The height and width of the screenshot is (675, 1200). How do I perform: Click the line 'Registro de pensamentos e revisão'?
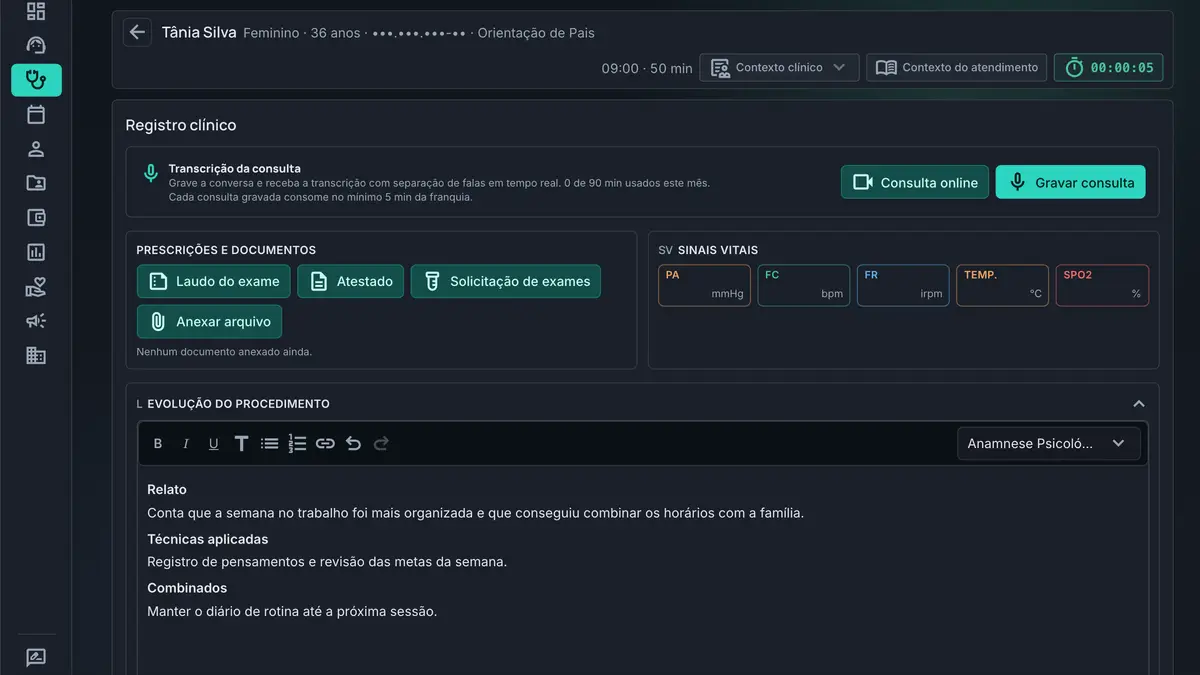click(327, 562)
